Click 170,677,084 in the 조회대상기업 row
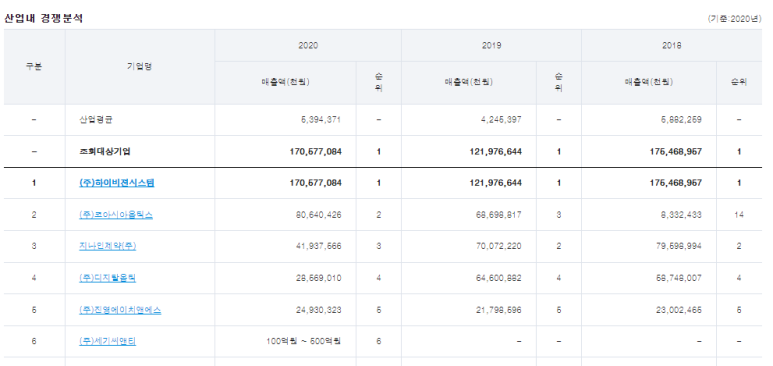The width and height of the screenshot is (773, 366). click(x=316, y=152)
